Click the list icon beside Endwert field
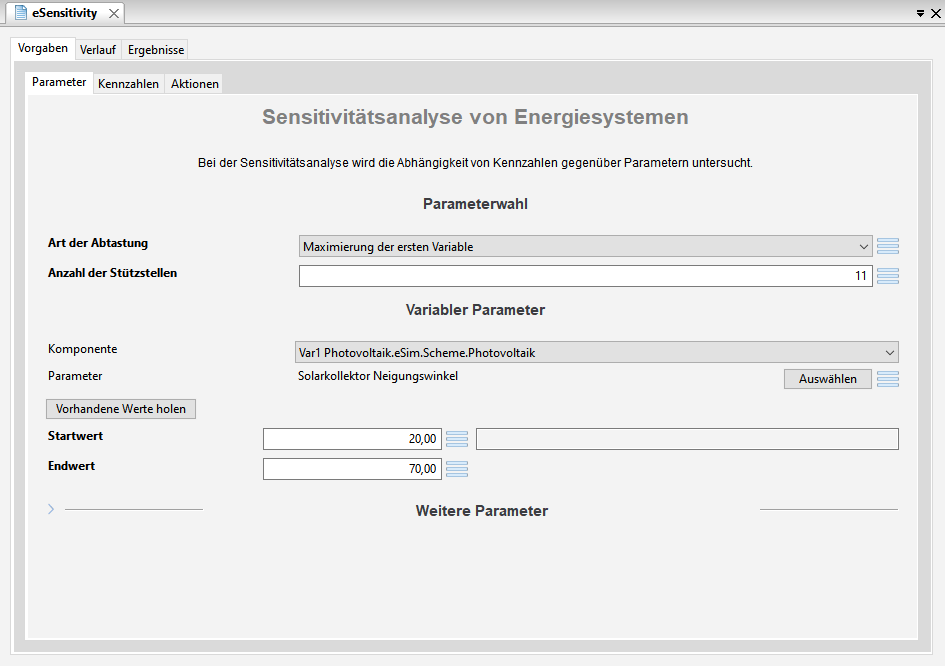This screenshot has width=945, height=666. pos(457,469)
